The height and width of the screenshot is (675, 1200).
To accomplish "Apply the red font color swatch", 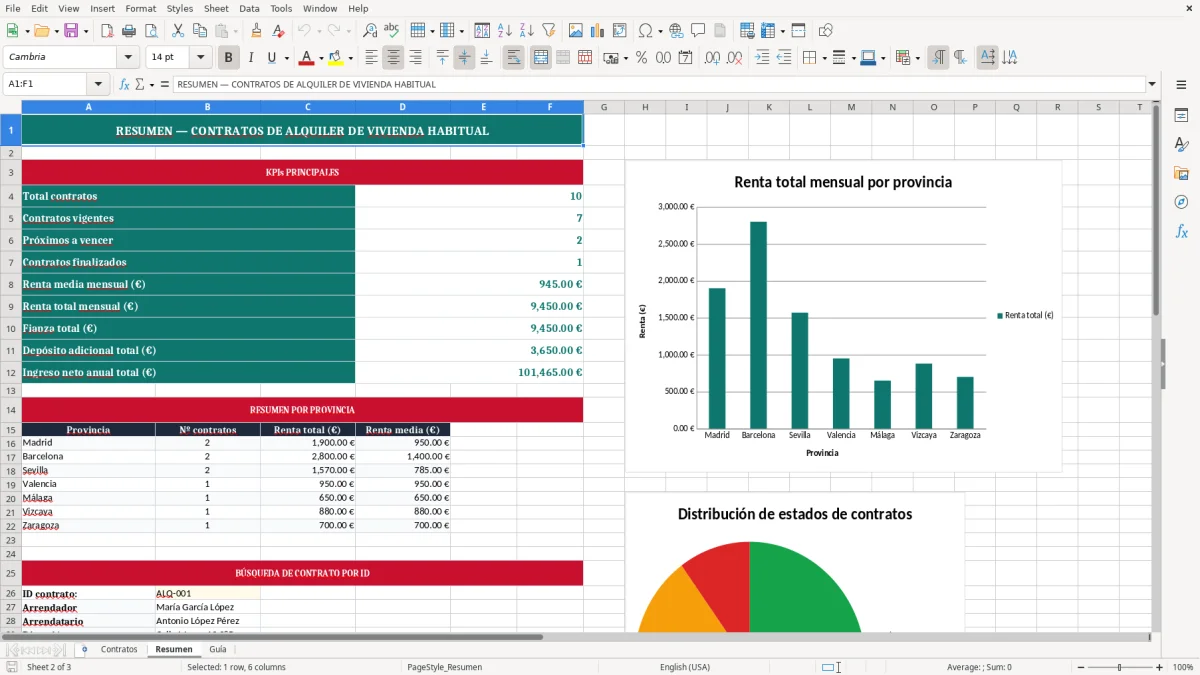I will click(307, 58).
